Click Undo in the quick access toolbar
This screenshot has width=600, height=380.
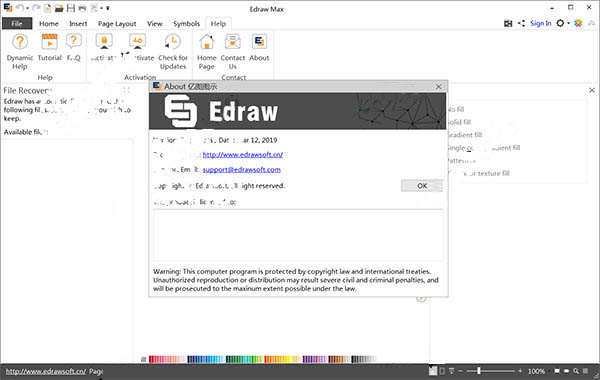pos(20,8)
